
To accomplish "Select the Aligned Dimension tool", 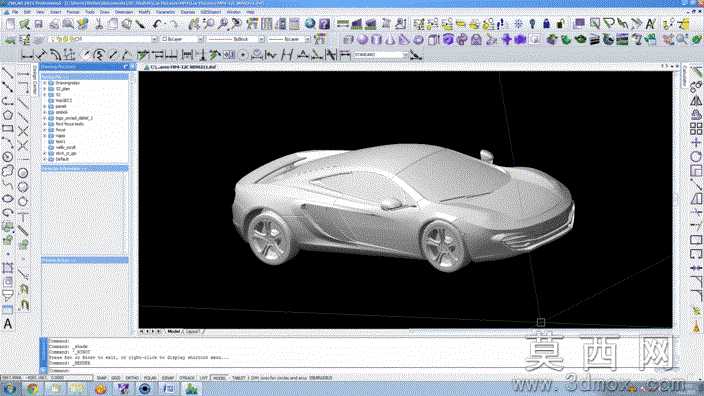I will click(x=42, y=55).
